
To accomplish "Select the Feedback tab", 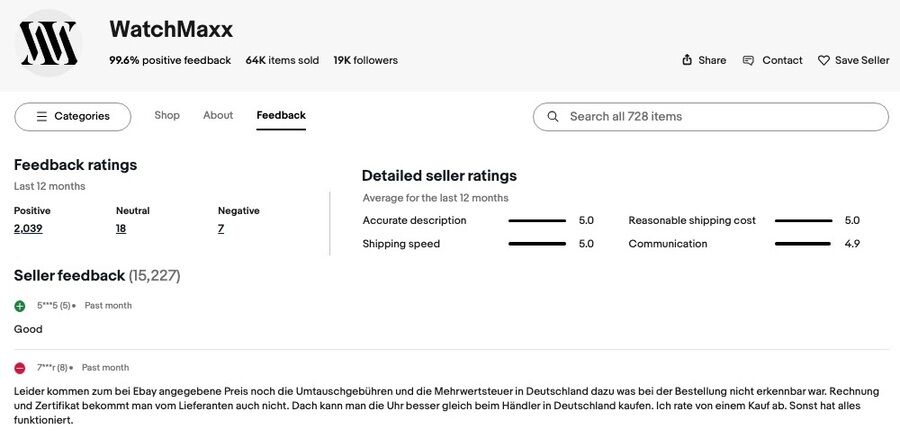I will tap(281, 115).
